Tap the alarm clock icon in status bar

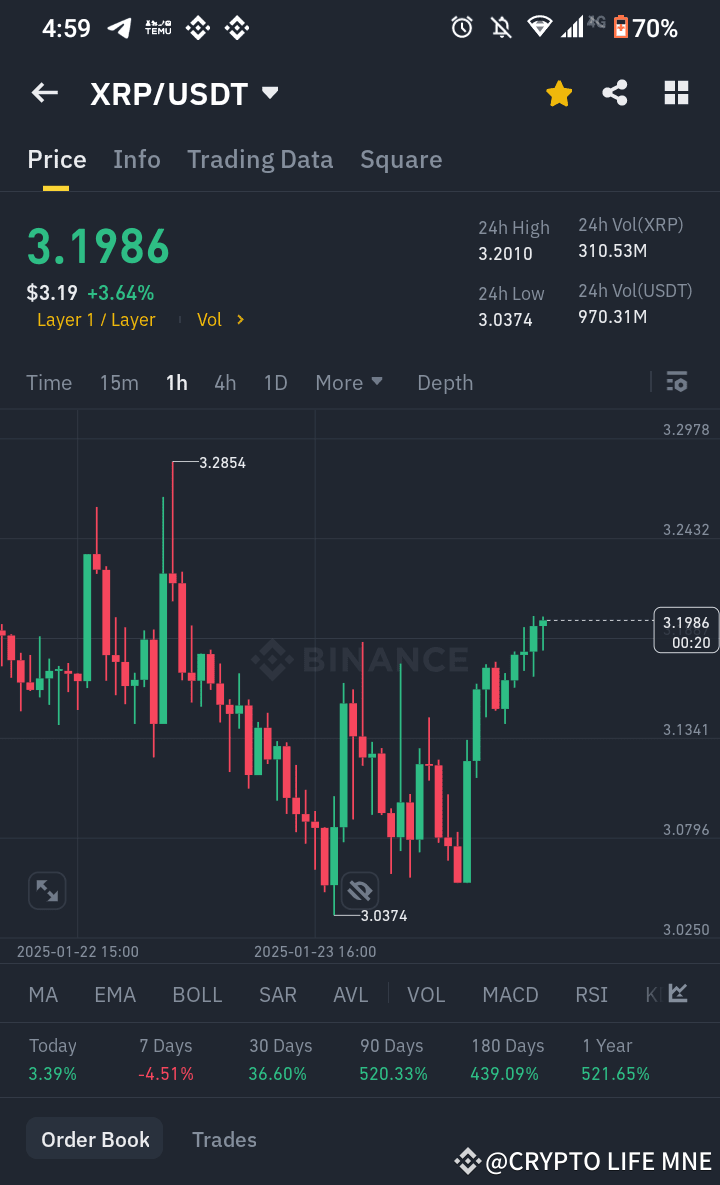[461, 27]
